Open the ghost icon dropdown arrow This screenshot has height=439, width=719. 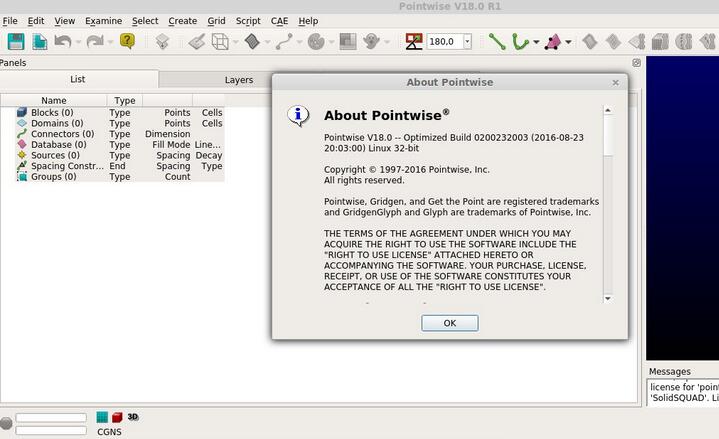coord(387,42)
